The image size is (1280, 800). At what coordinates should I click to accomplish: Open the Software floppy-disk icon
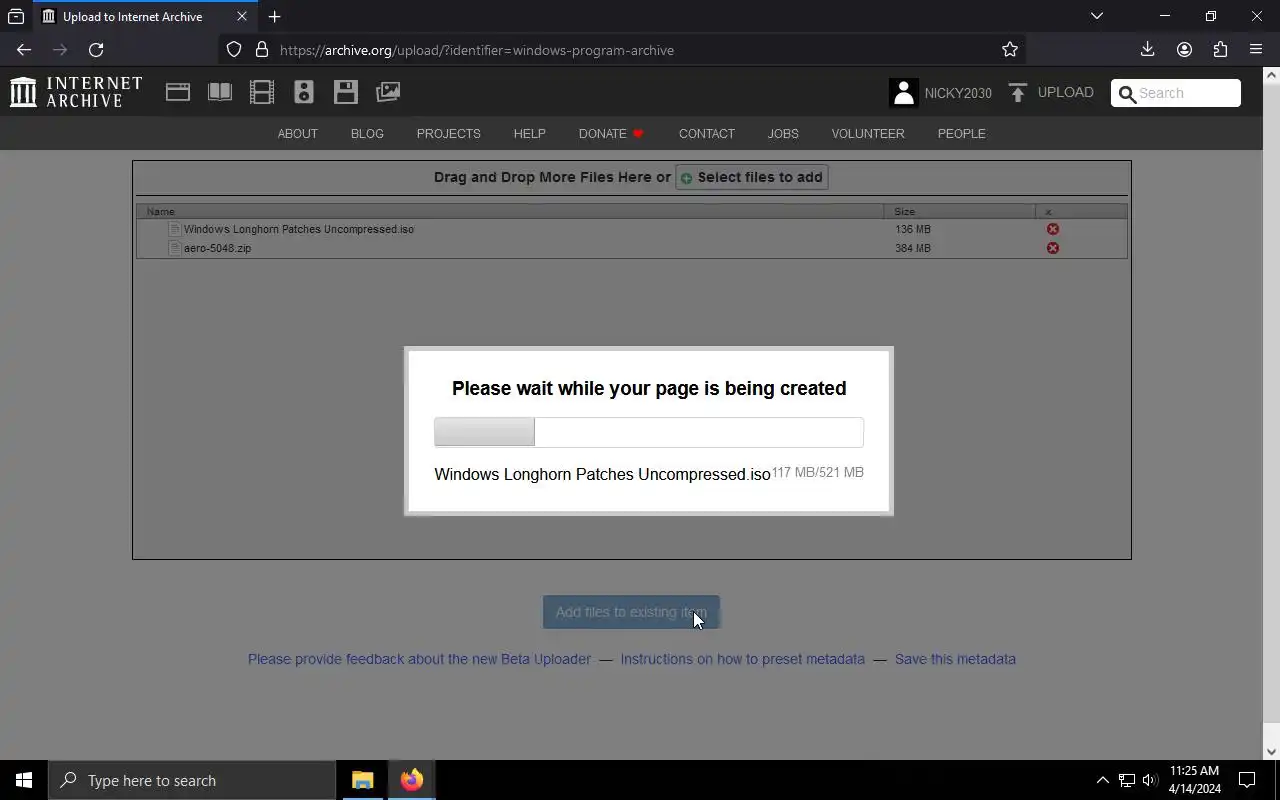[x=346, y=92]
